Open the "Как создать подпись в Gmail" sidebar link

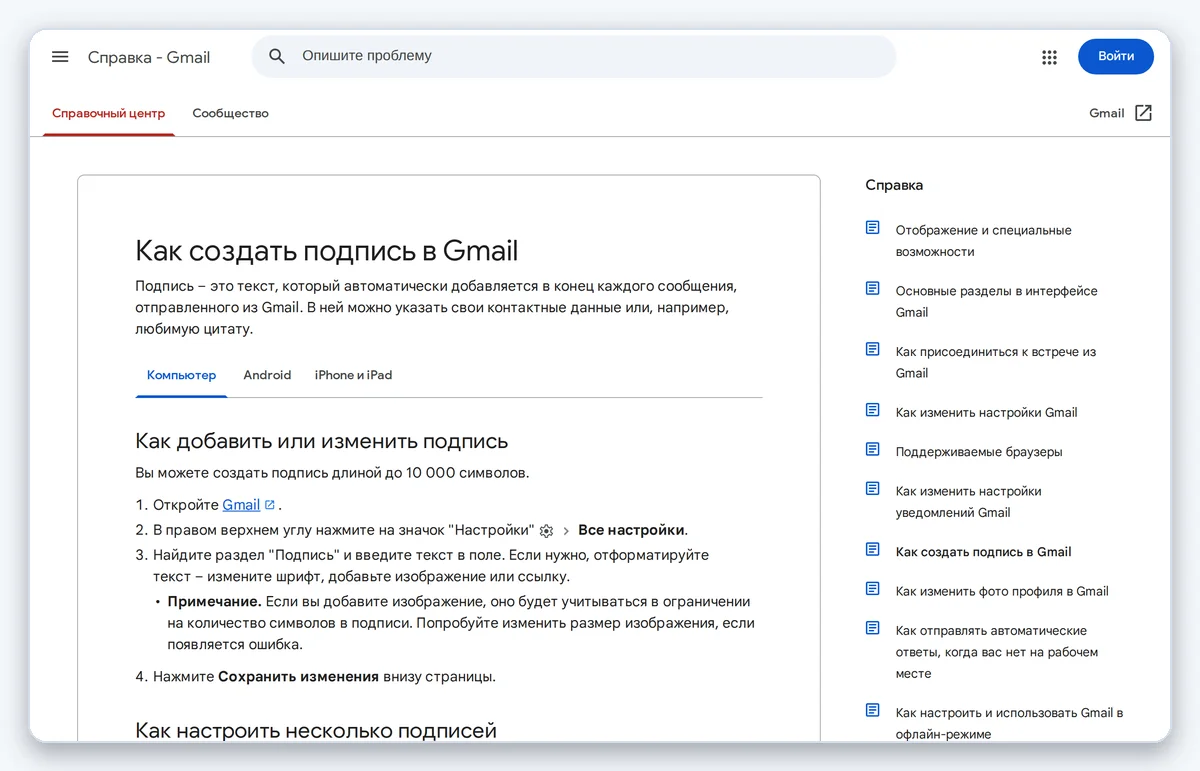983,552
